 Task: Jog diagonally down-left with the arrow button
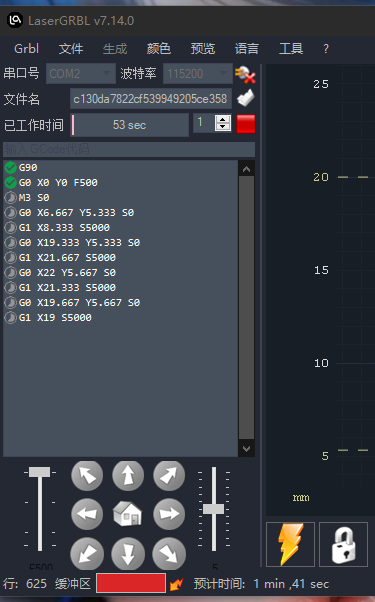[87, 553]
